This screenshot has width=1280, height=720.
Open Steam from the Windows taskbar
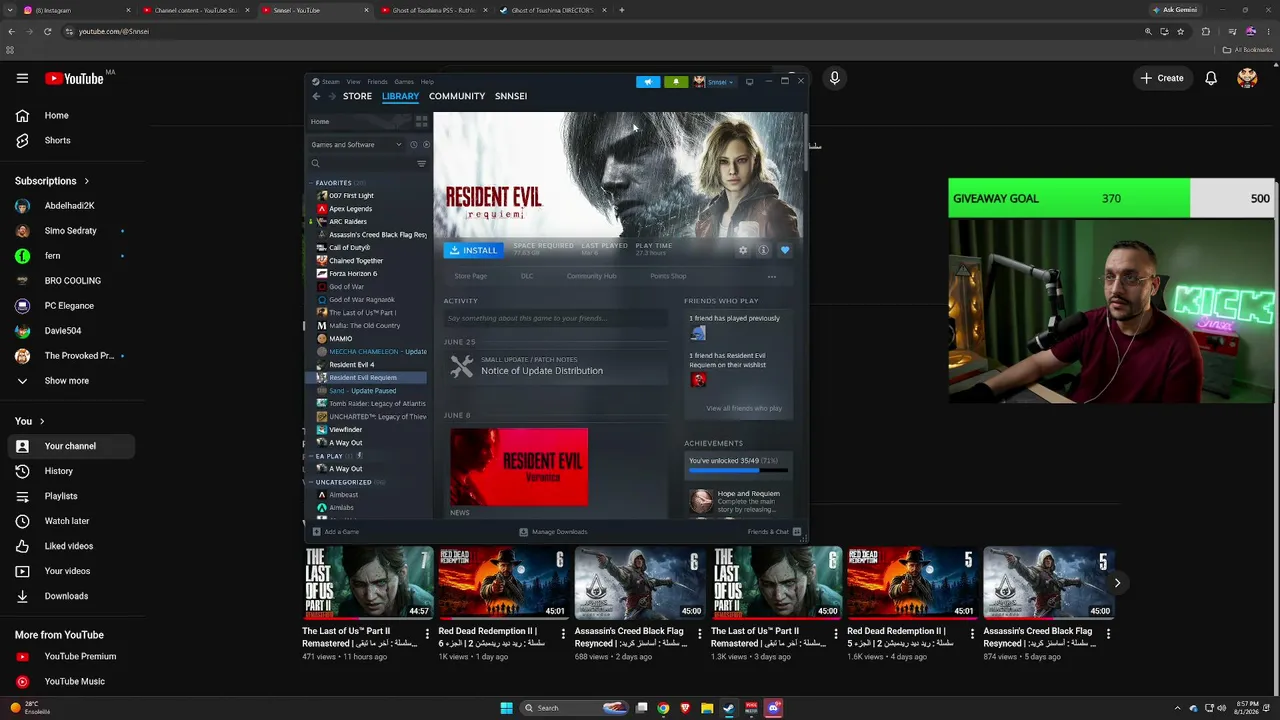pos(729,708)
